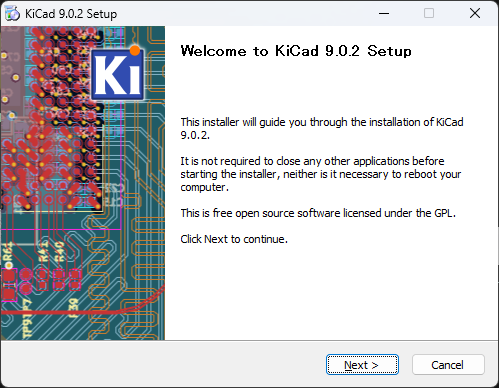This screenshot has width=499, height=388.
Task: Click the 'It is not required' paragraph
Action: [x=321, y=174]
